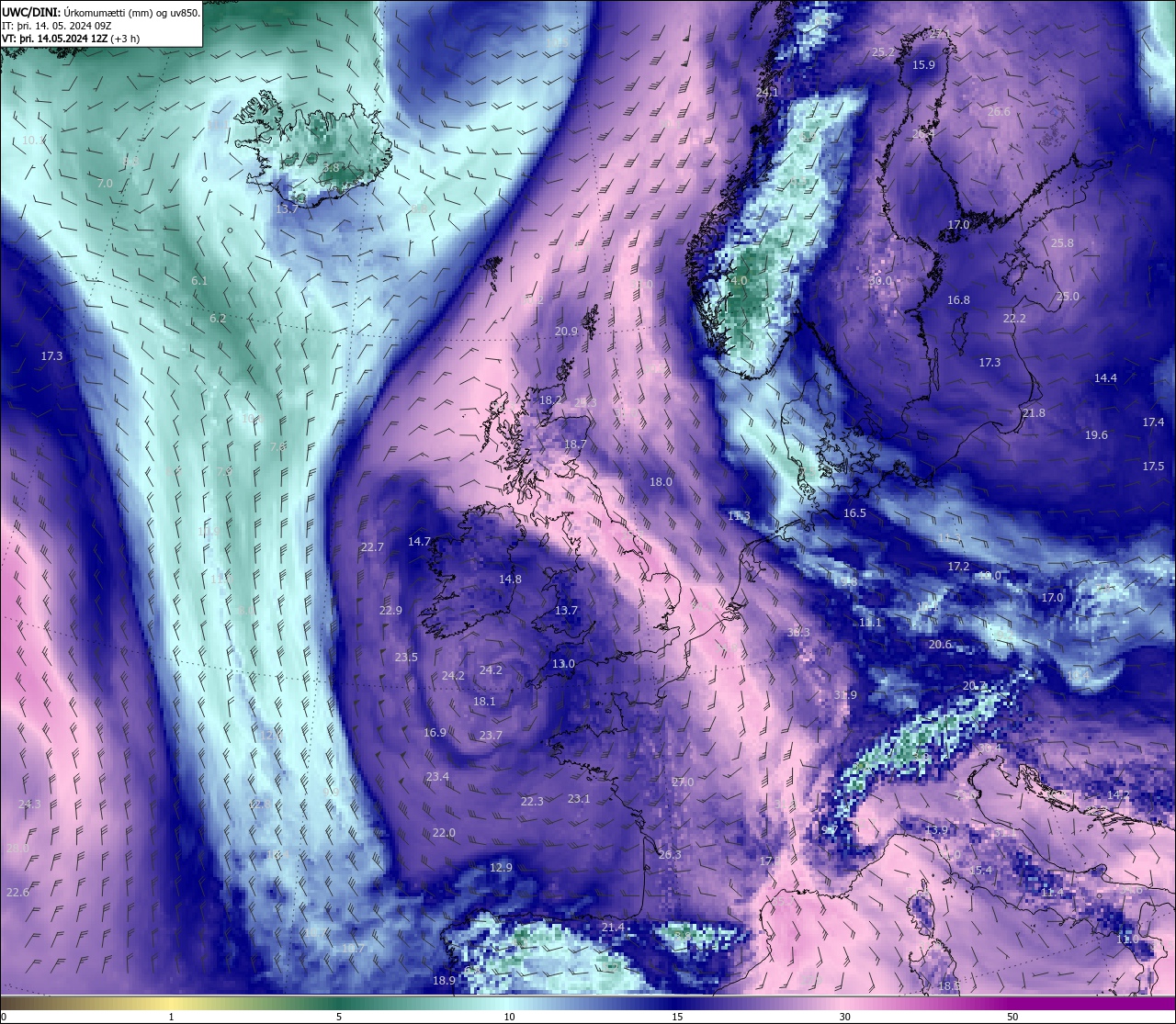Click the 22.0 value in the Bay of Biscay
This screenshot has width=1176, height=1024.
tap(444, 833)
